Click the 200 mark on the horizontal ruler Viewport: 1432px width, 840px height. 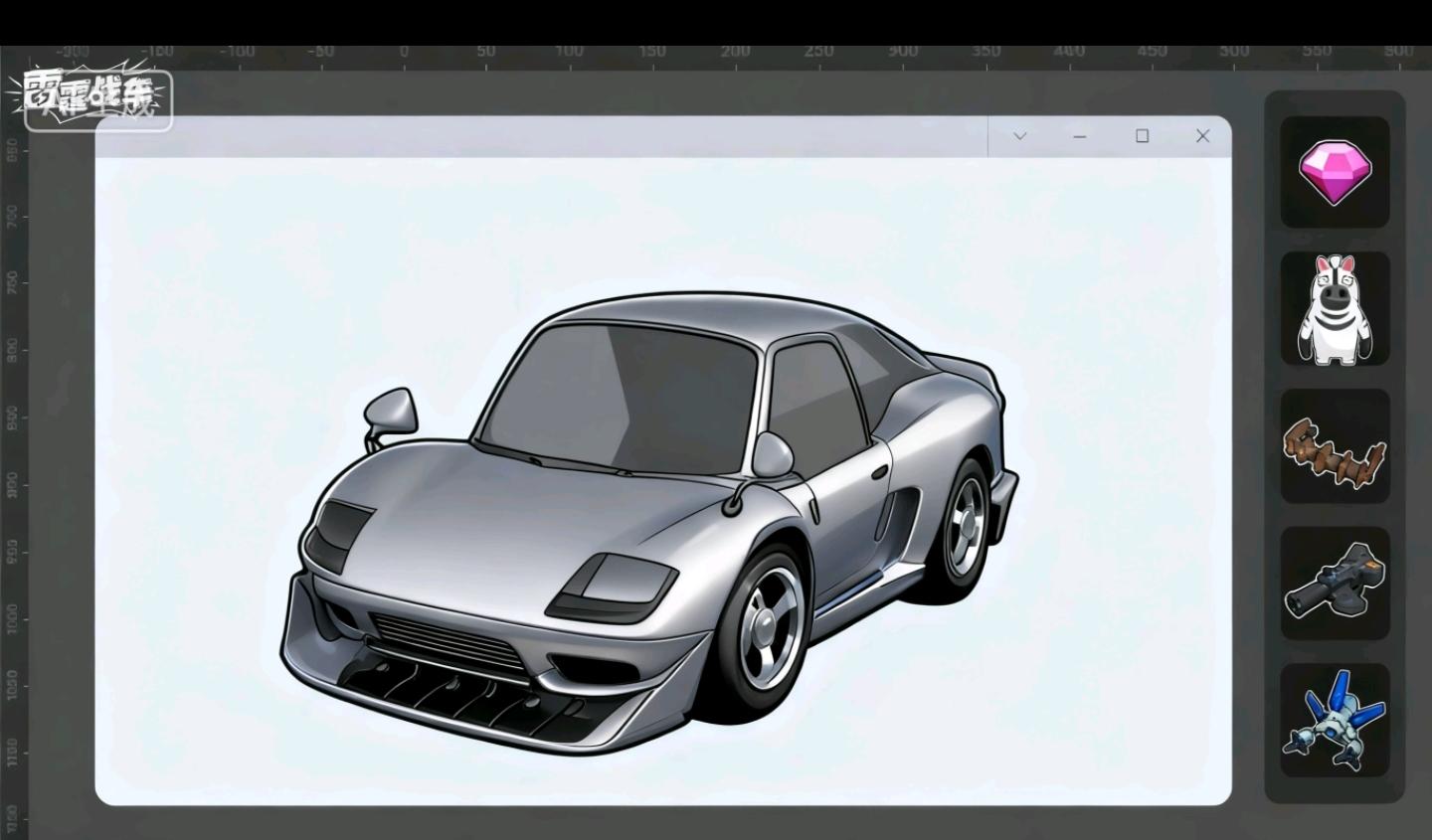click(736, 52)
